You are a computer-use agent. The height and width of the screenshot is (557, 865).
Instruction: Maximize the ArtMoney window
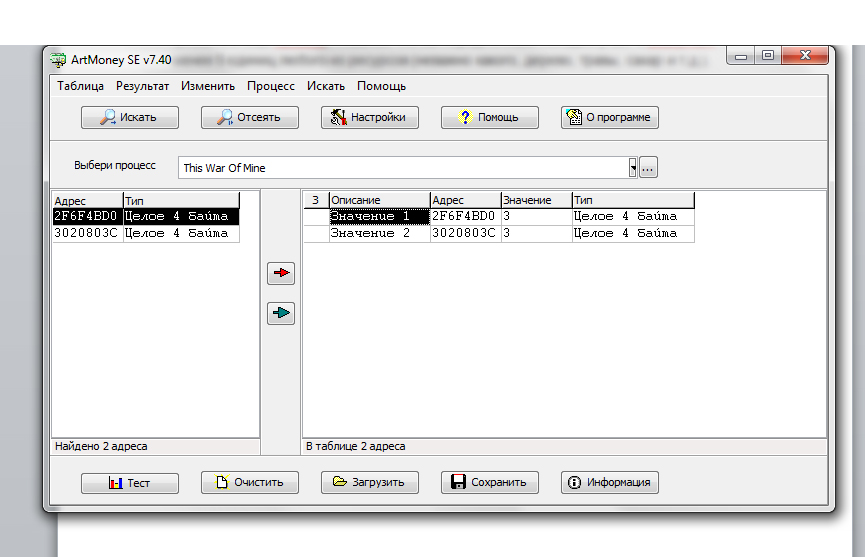tap(767, 56)
